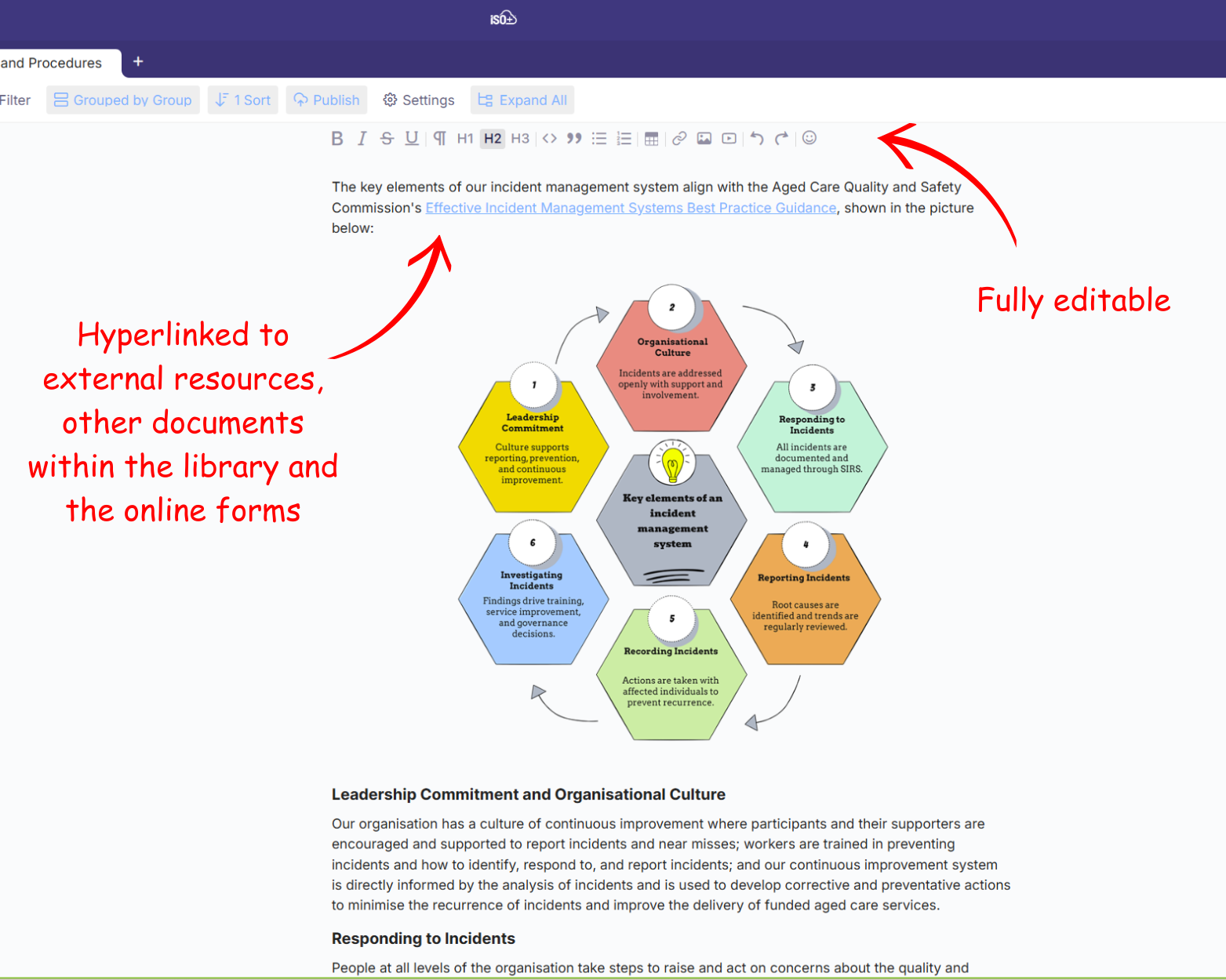Apply italic formatting
1226x980 pixels.
362,139
